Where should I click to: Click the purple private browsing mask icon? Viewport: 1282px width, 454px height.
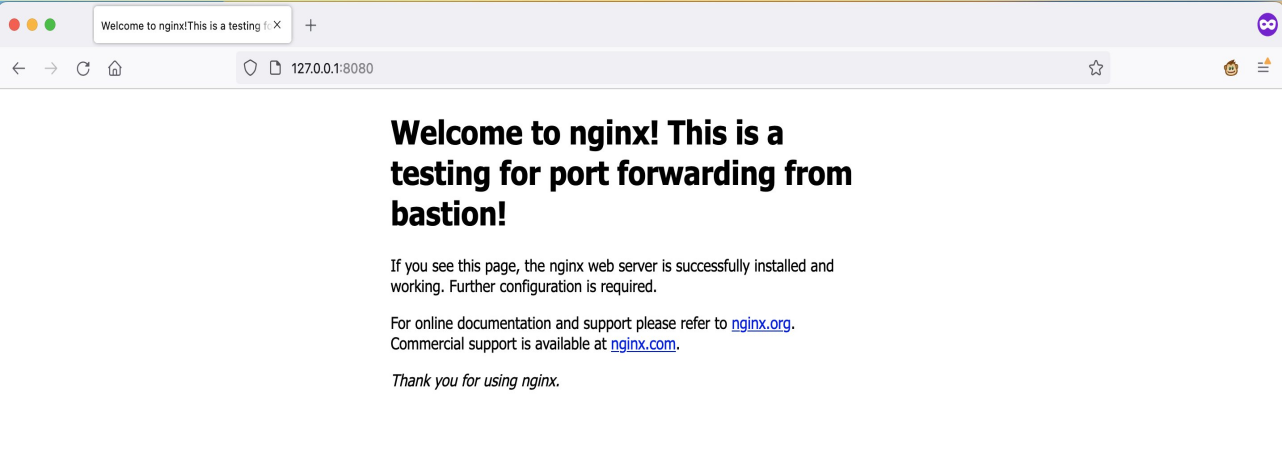[x=1267, y=25]
